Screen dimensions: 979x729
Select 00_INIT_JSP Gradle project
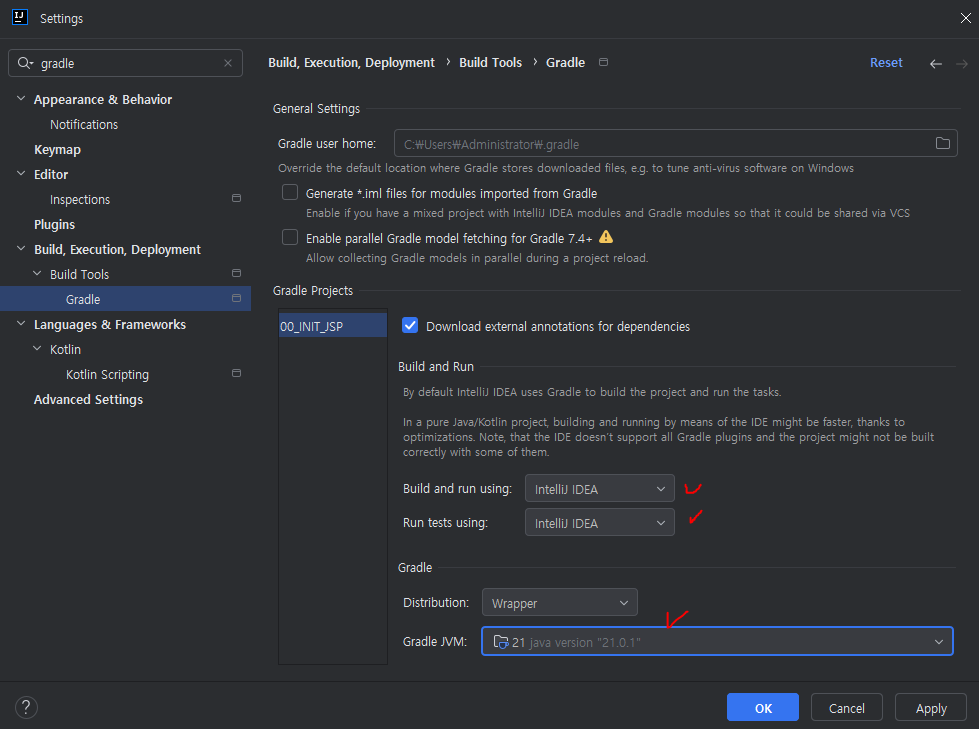333,326
